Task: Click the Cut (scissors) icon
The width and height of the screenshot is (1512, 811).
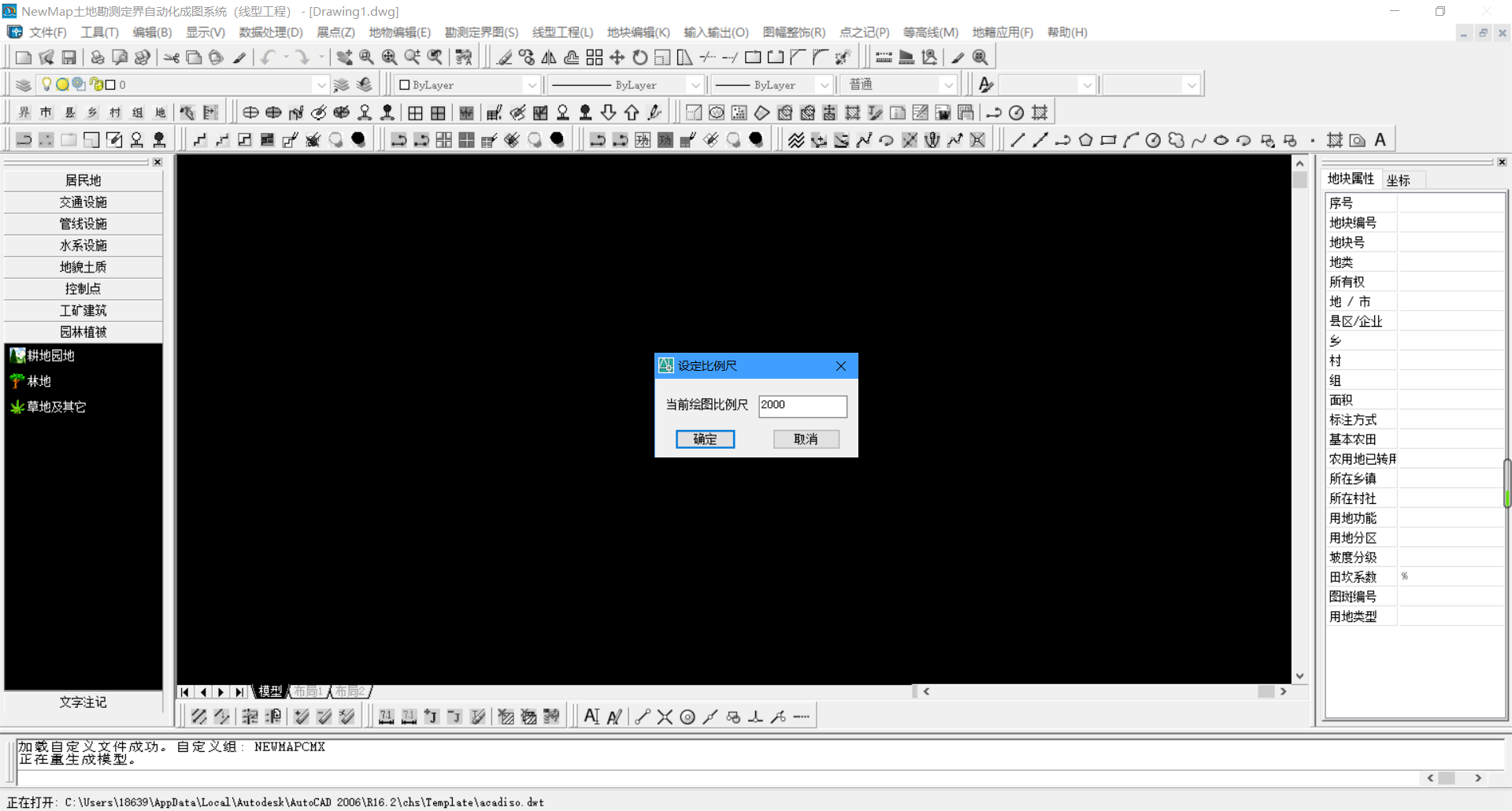Action: pos(172,57)
